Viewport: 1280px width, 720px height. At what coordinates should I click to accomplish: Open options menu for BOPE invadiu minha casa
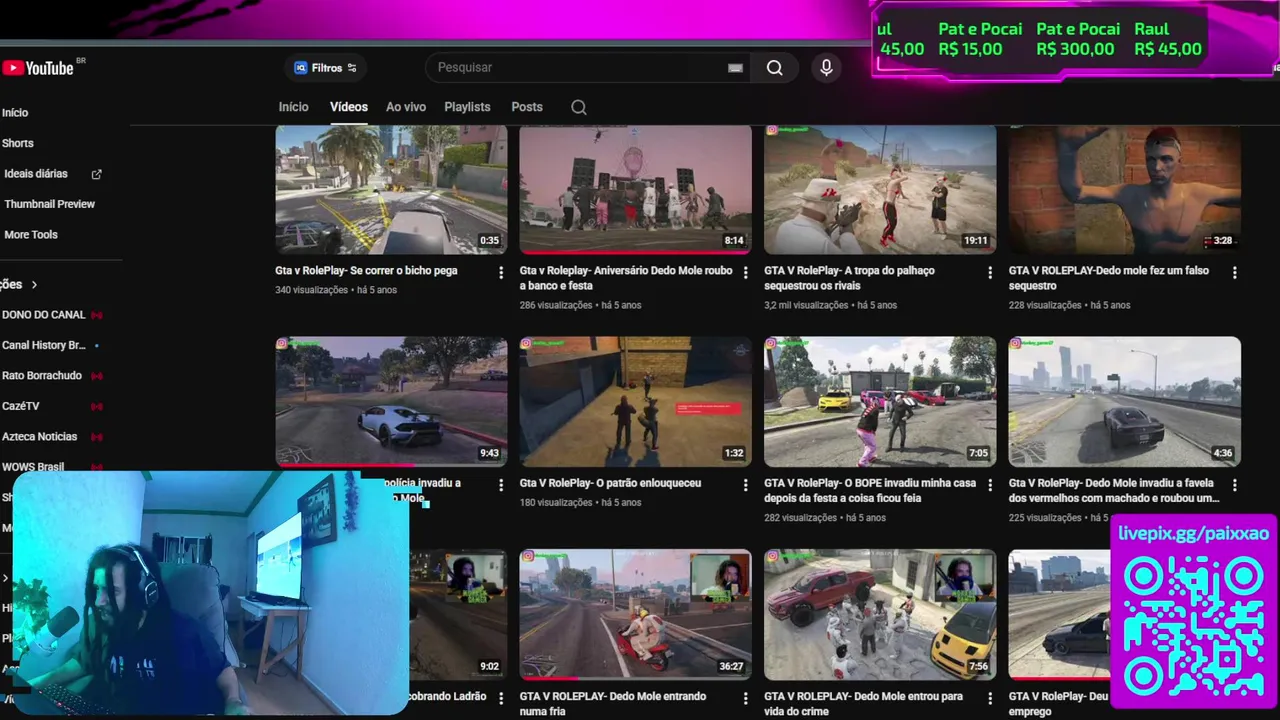990,485
